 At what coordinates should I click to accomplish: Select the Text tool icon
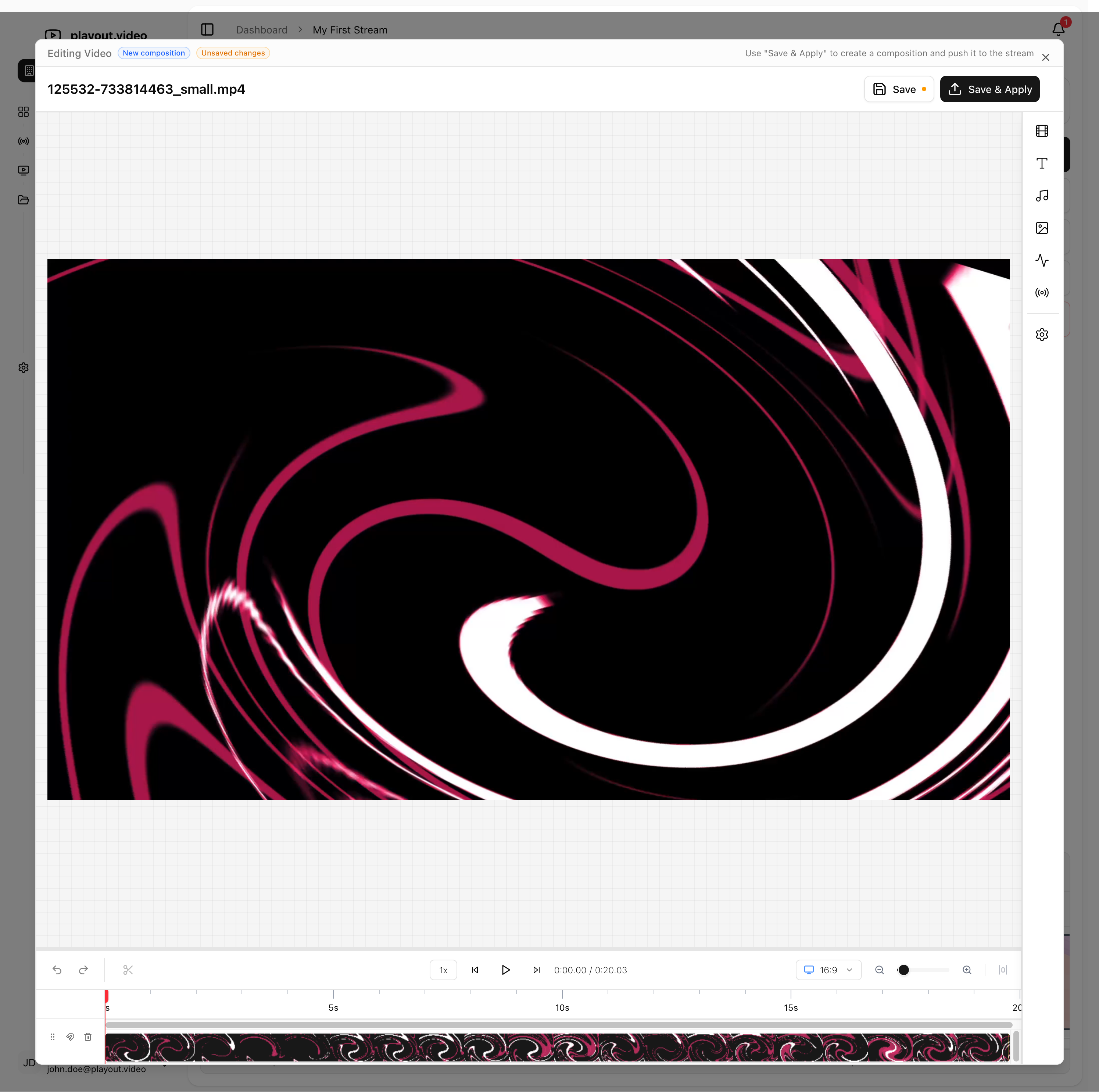pos(1042,163)
